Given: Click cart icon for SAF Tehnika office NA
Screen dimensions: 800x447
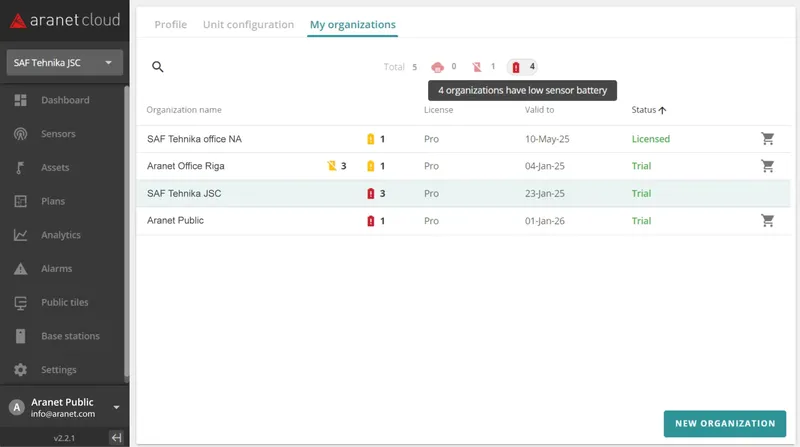Looking at the screenshot, I should coord(767,139).
